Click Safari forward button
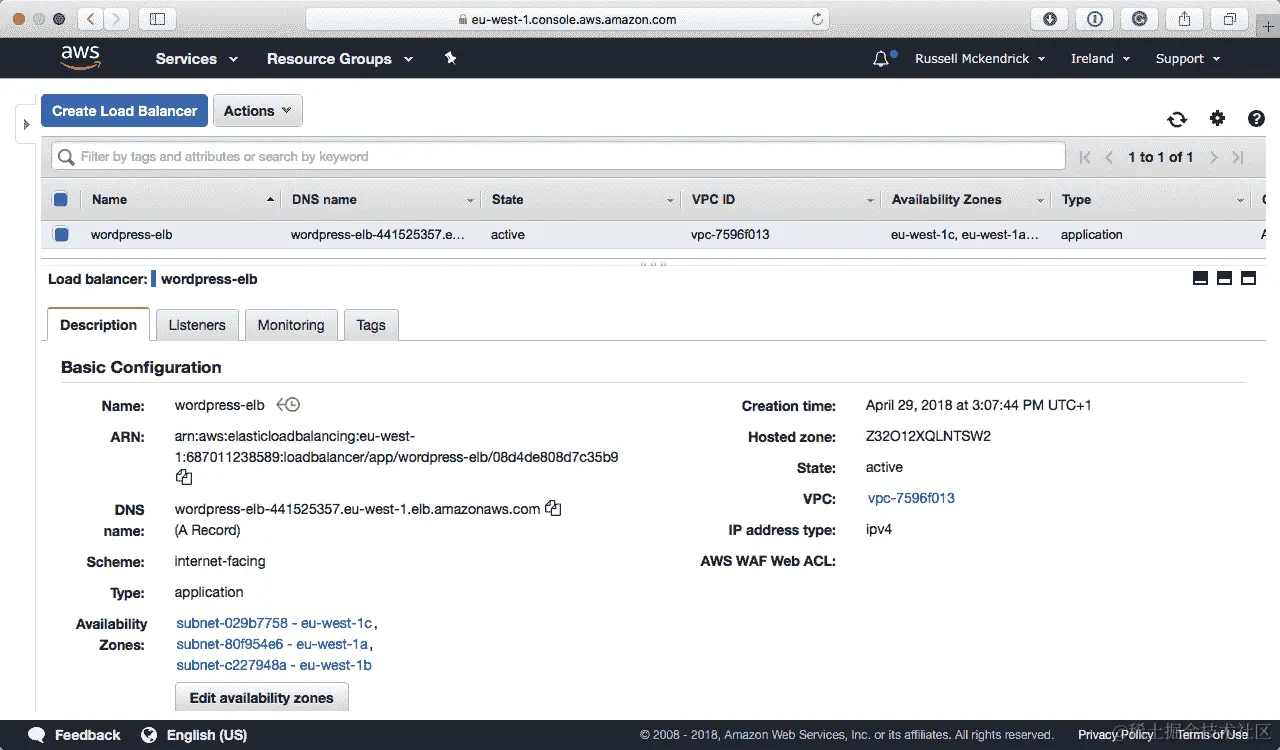This screenshot has height=750, width=1280. 116,19
